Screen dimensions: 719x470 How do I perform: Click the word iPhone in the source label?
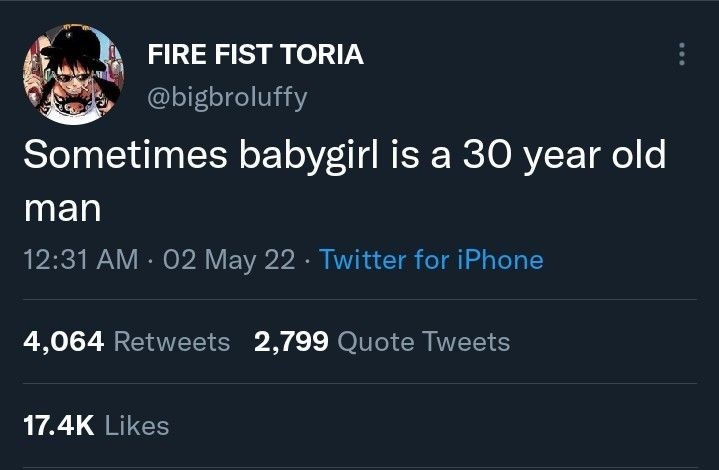click(498, 260)
